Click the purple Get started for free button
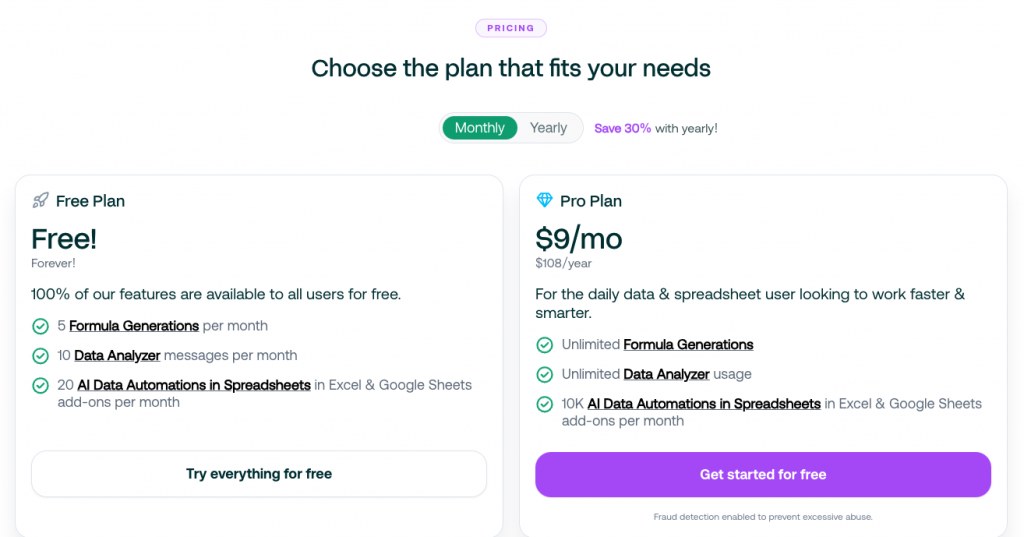The width and height of the screenshot is (1024, 537). 763,474
